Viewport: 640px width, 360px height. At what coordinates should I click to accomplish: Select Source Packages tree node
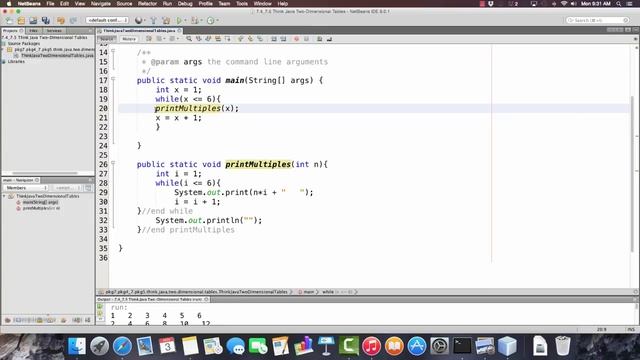tap(24, 43)
